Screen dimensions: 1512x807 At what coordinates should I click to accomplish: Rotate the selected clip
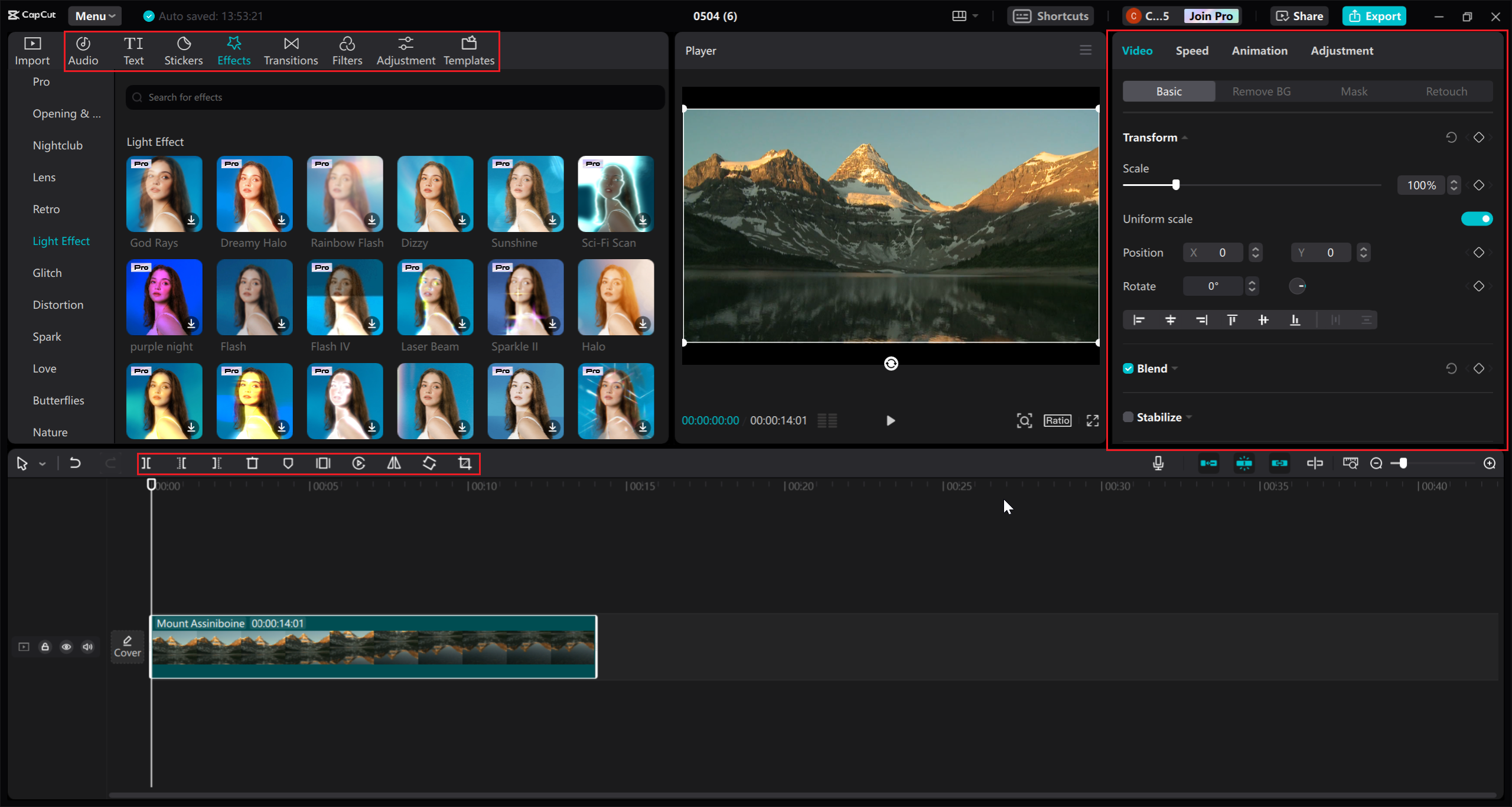tap(429, 463)
